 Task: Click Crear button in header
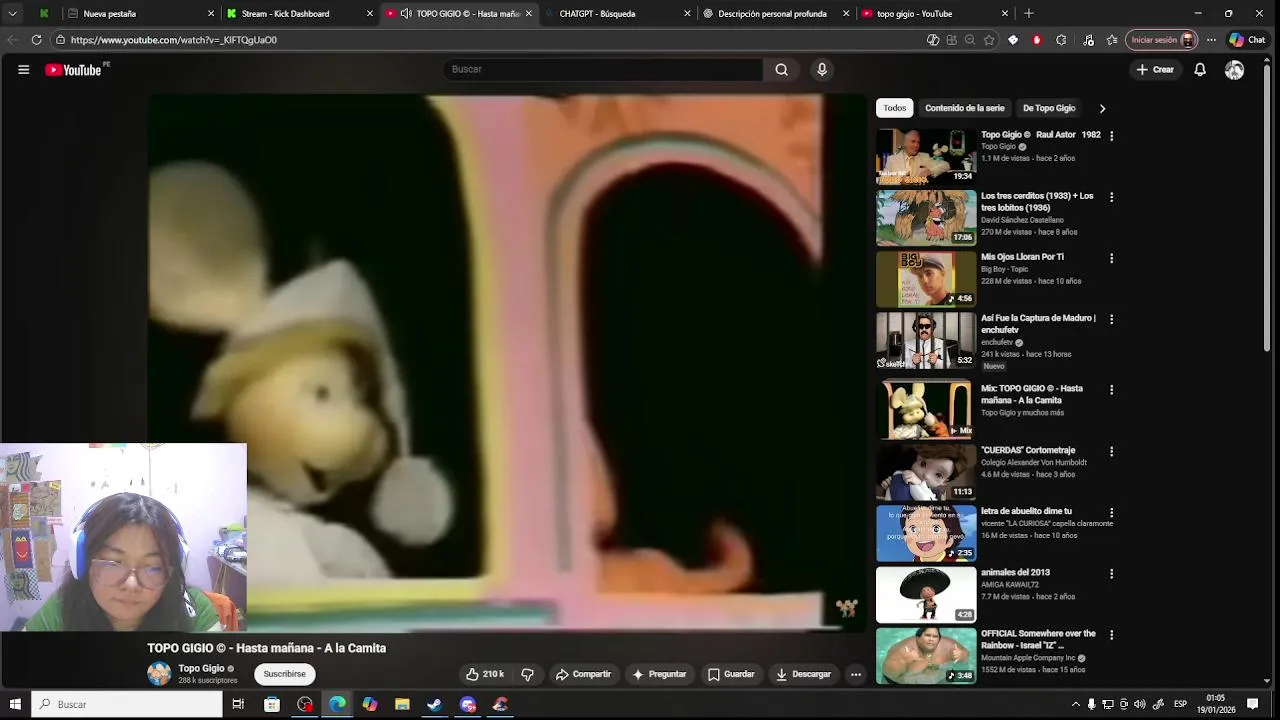tap(1155, 70)
